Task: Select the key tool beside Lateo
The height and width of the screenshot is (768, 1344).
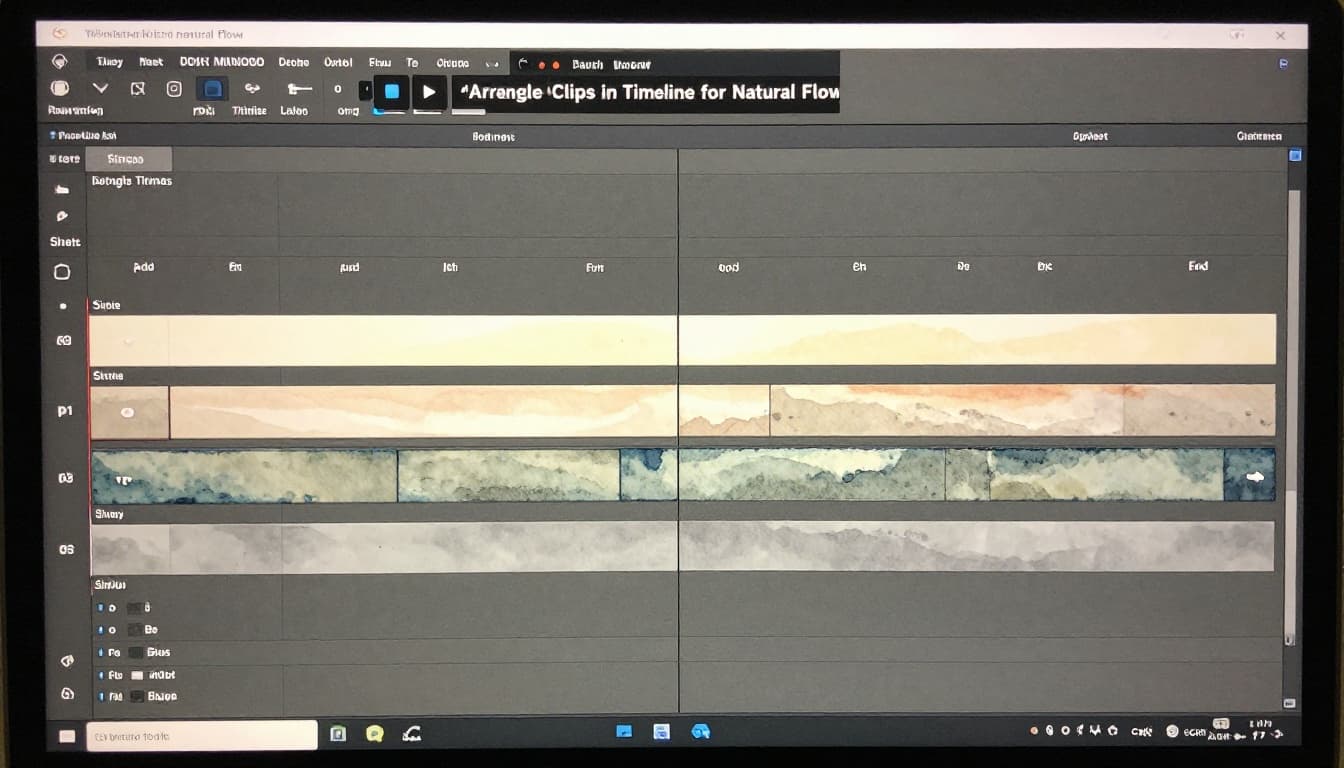Action: tap(297, 89)
